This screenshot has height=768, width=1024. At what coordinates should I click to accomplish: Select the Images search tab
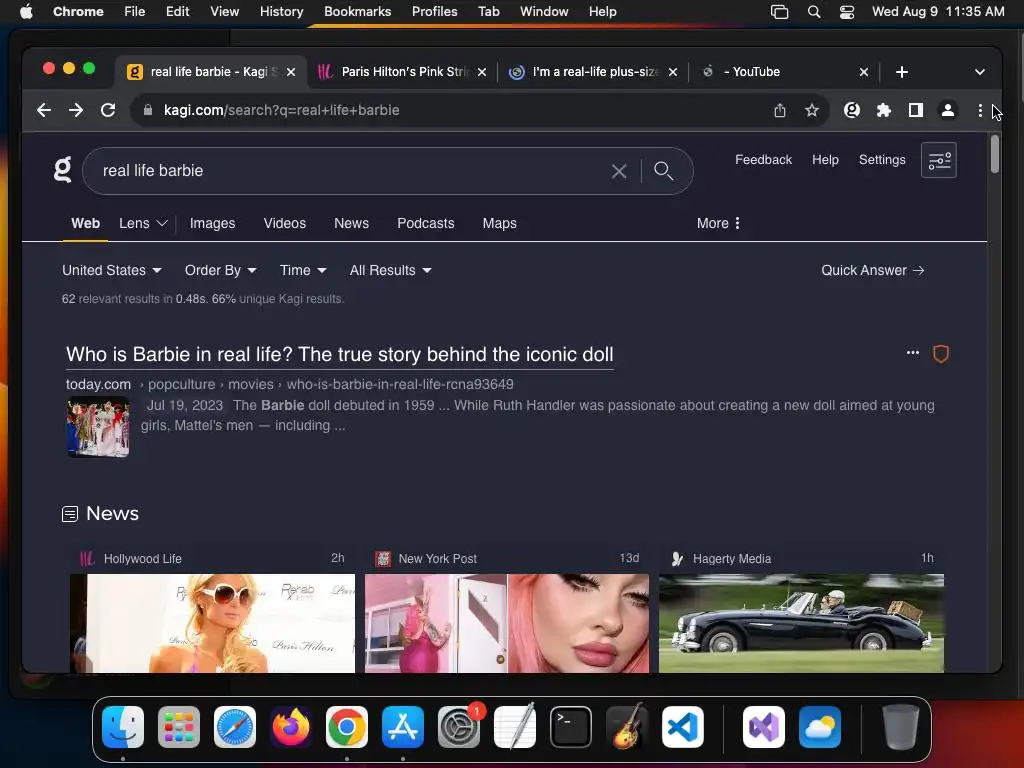[212, 223]
